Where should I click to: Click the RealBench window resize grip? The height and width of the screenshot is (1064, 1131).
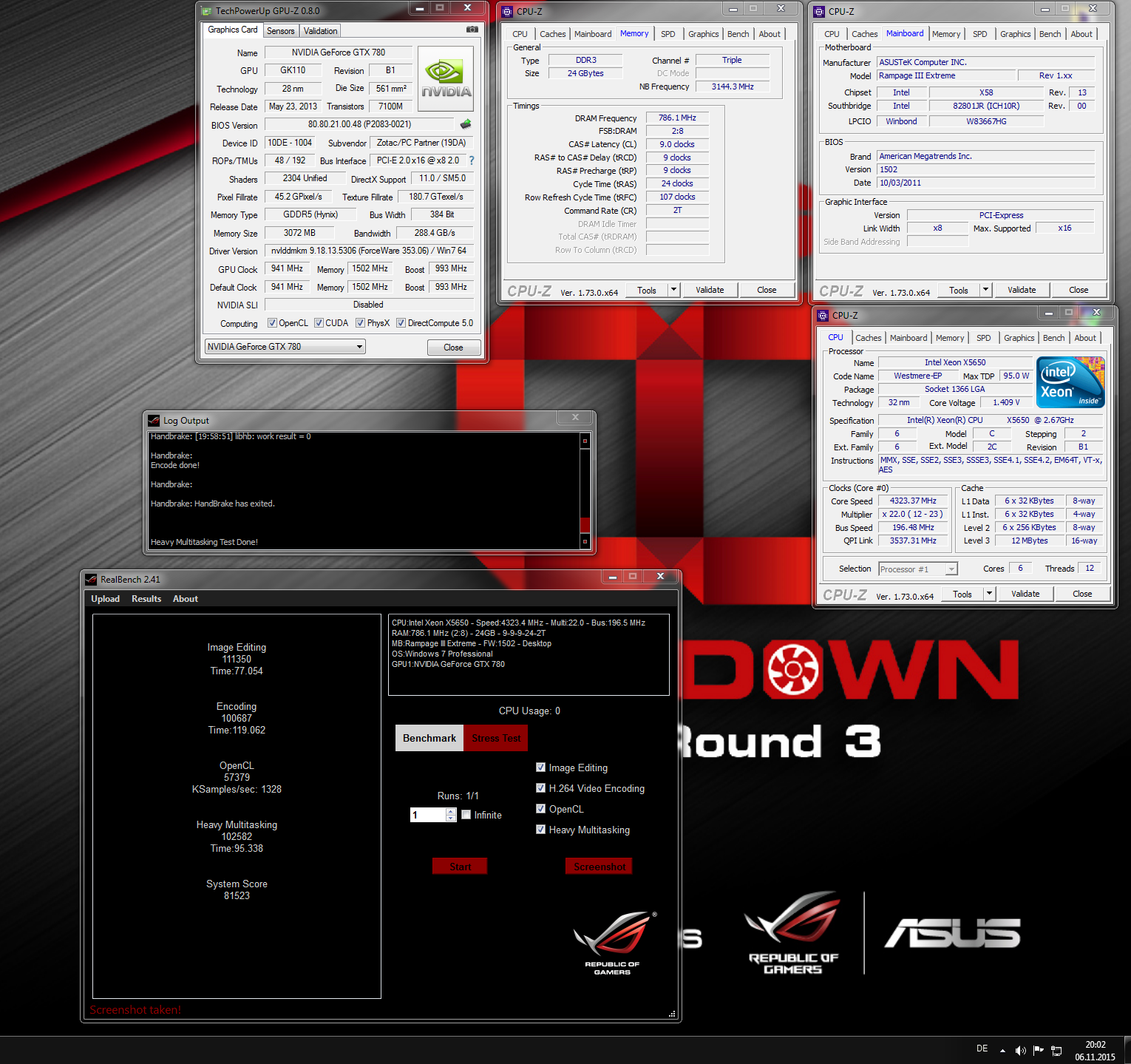tap(672, 1014)
